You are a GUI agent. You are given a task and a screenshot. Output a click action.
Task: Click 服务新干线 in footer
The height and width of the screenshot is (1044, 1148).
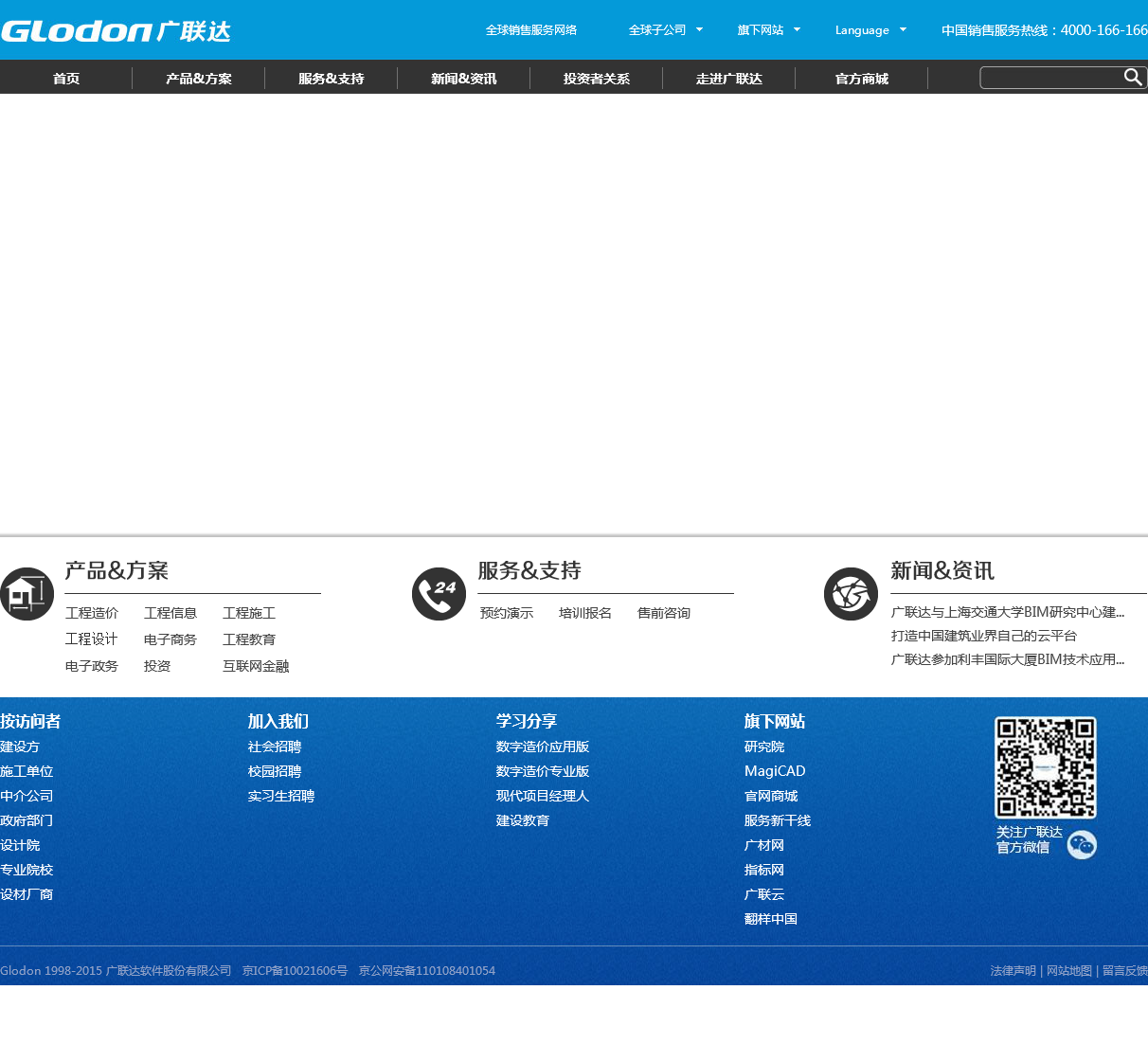click(778, 820)
